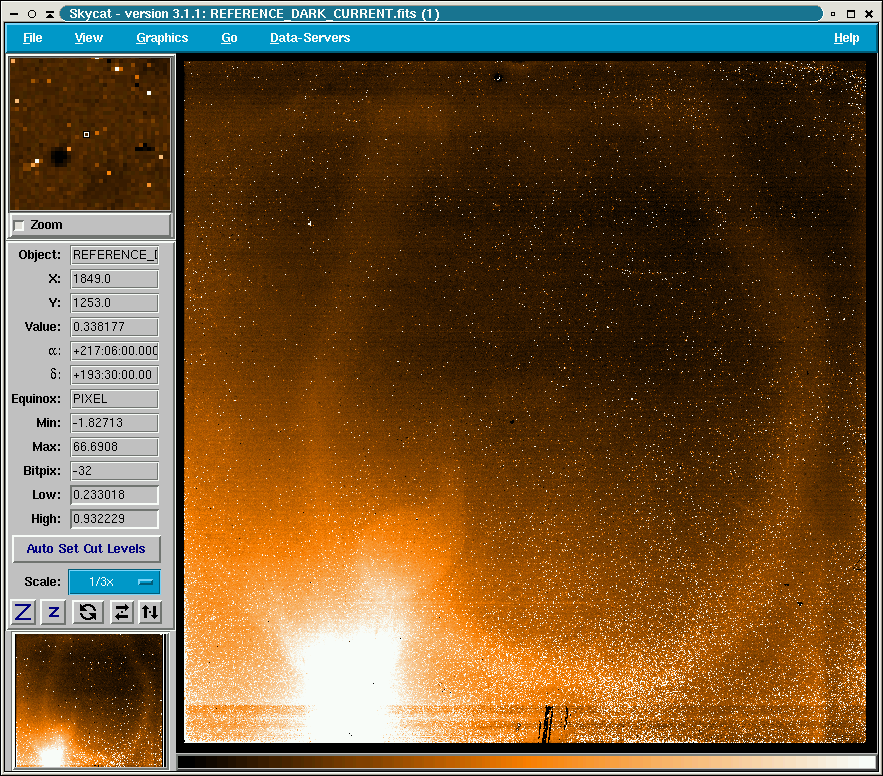This screenshot has height=776, width=883.
Task: Open the Go menu
Action: point(229,38)
